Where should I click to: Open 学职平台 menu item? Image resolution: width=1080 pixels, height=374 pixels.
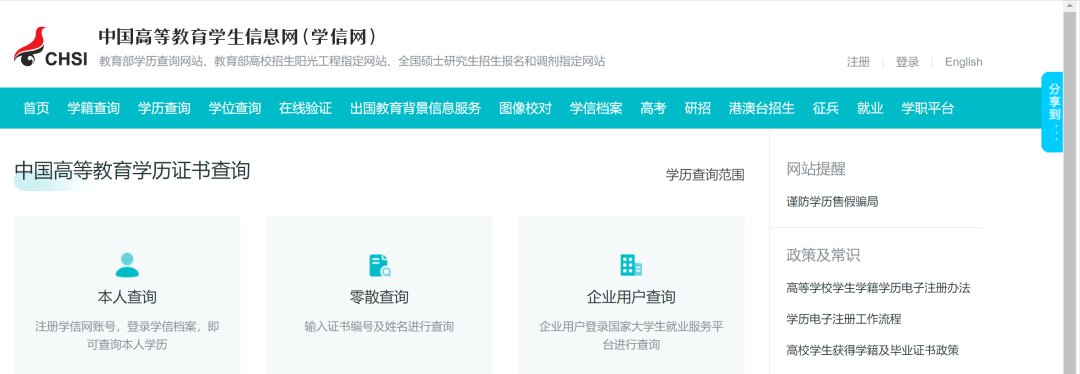coord(928,108)
